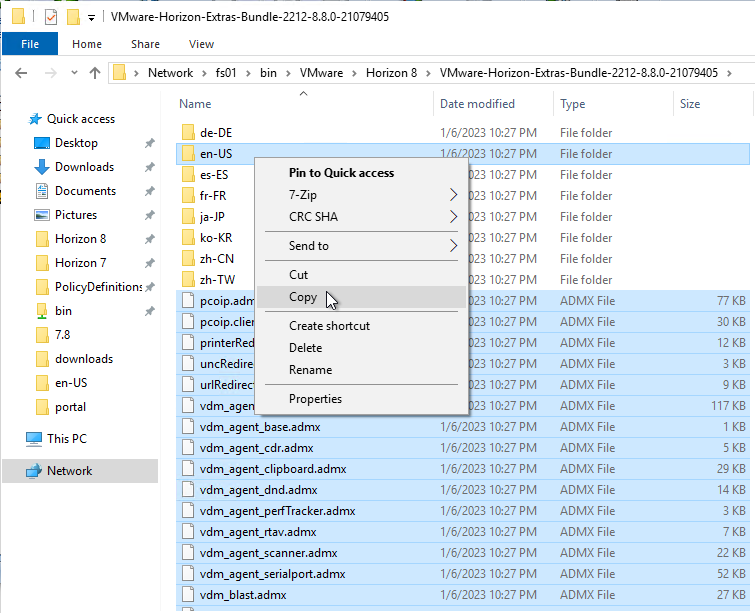Expand the chevron after fs01 breadcrumb

click(x=248, y=73)
